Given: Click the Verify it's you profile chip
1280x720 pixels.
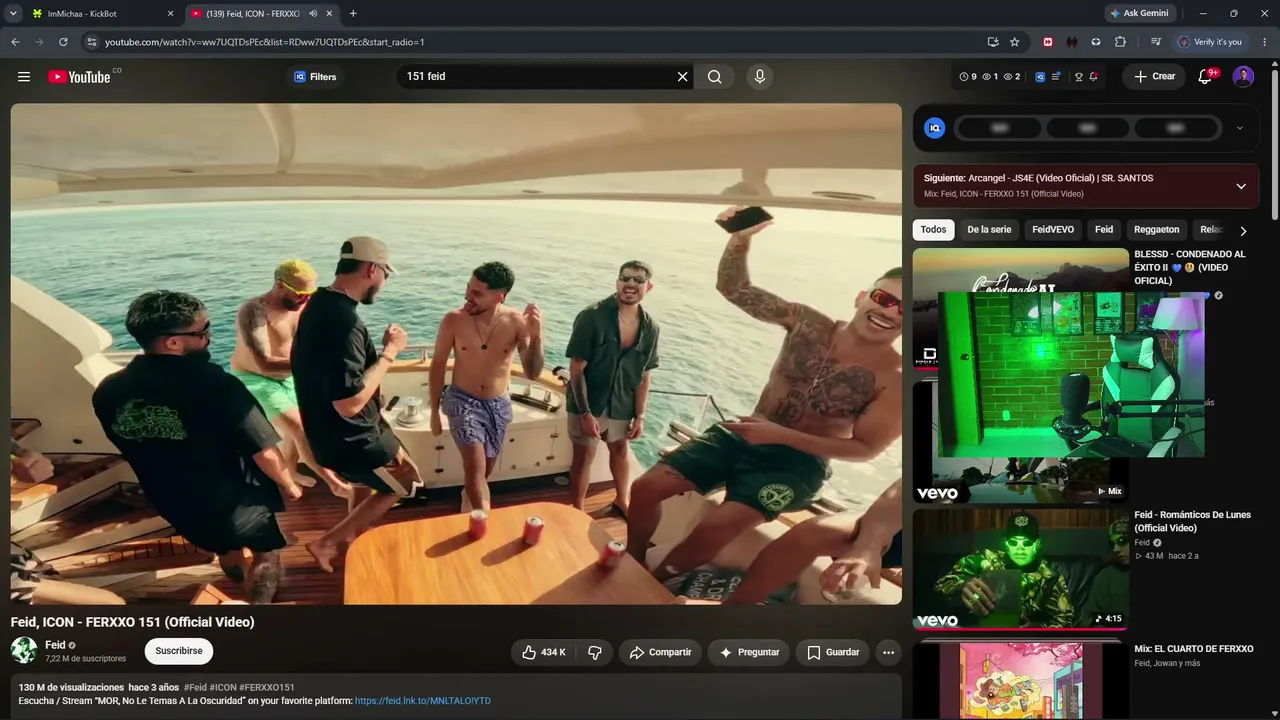Looking at the screenshot, I should coord(1210,42).
